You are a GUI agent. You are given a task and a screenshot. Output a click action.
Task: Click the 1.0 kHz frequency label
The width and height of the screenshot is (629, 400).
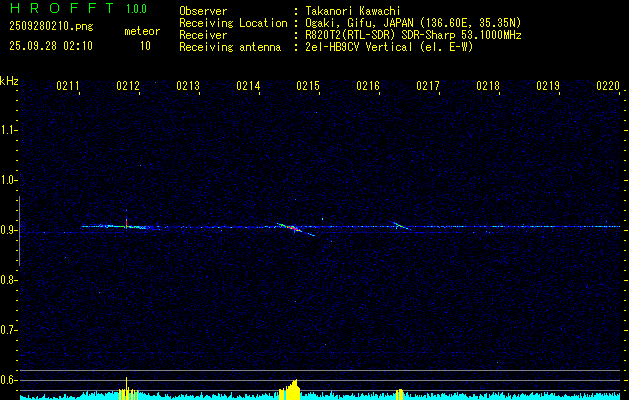tap(8, 180)
